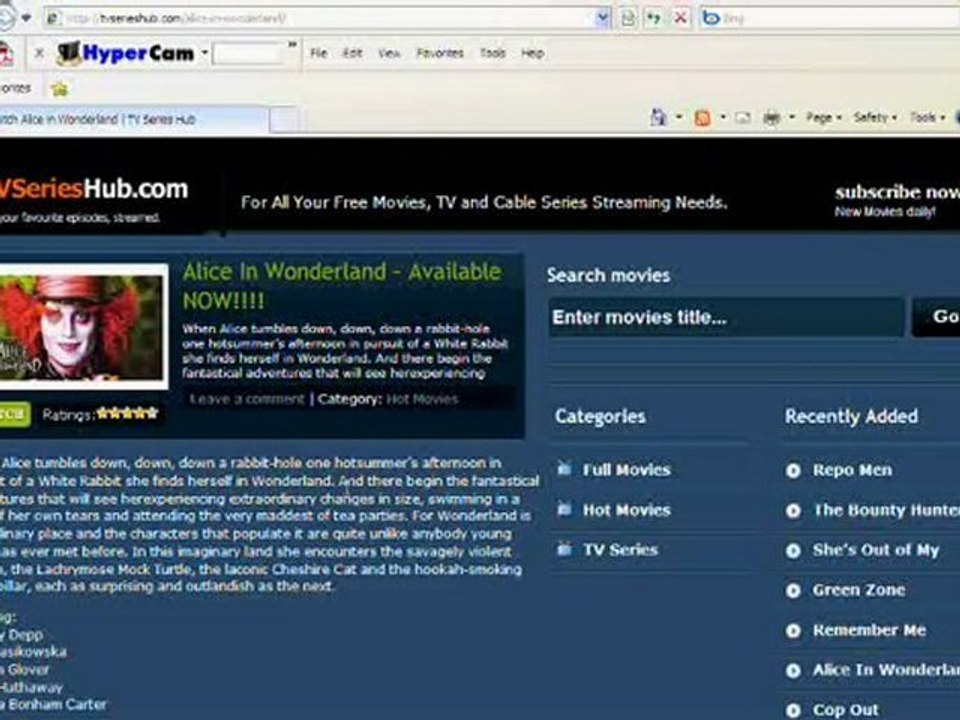Open the Full Movies category

tap(626, 470)
